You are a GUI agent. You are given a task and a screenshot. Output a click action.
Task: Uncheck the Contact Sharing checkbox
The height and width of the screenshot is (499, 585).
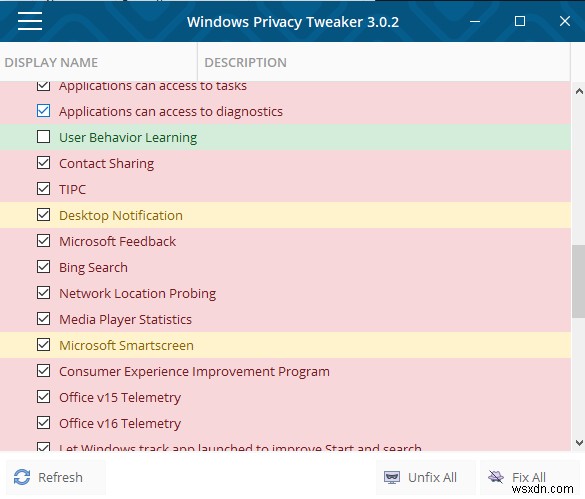43,163
